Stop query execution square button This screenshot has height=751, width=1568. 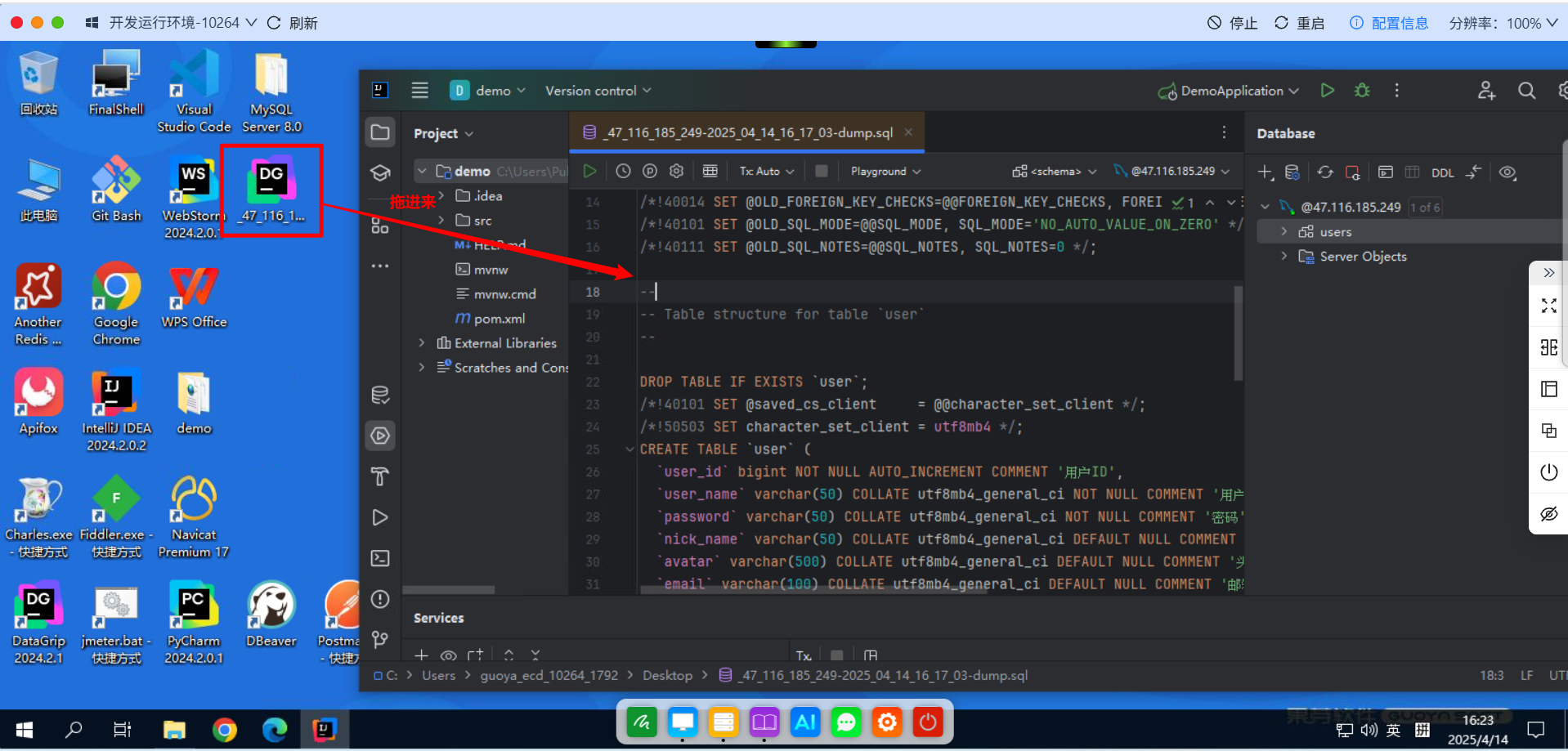(822, 171)
